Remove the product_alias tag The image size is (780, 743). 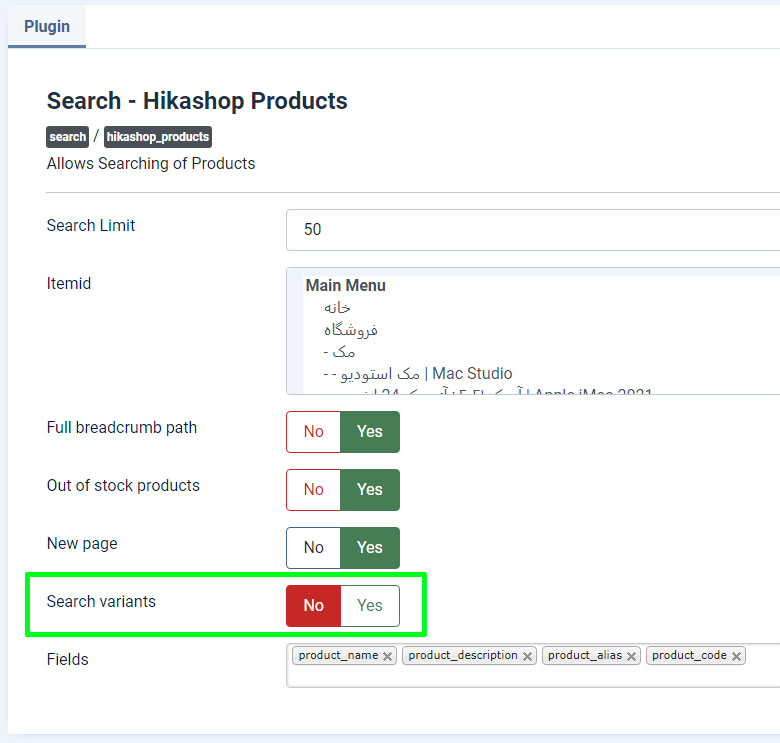coord(632,657)
